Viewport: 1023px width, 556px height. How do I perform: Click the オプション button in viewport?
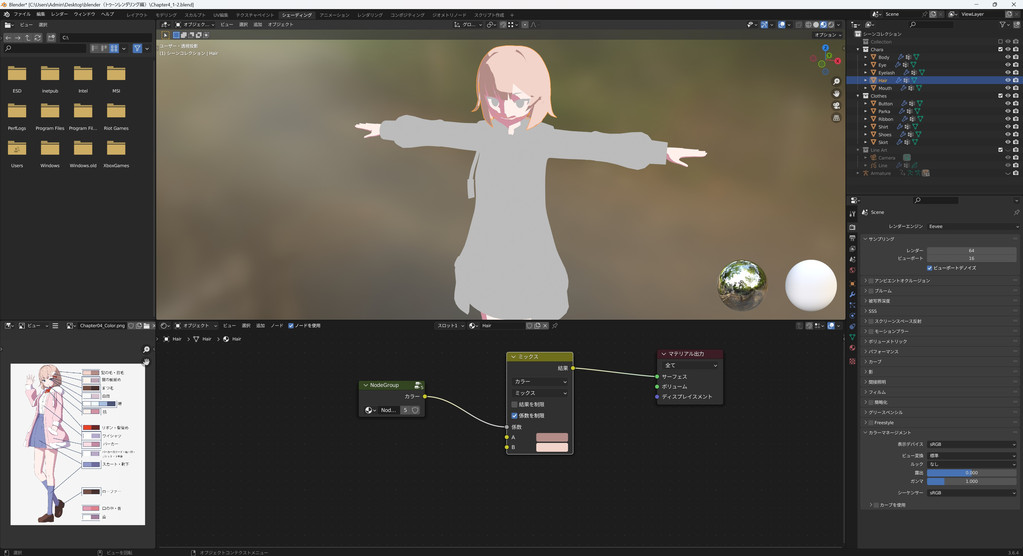(826, 35)
